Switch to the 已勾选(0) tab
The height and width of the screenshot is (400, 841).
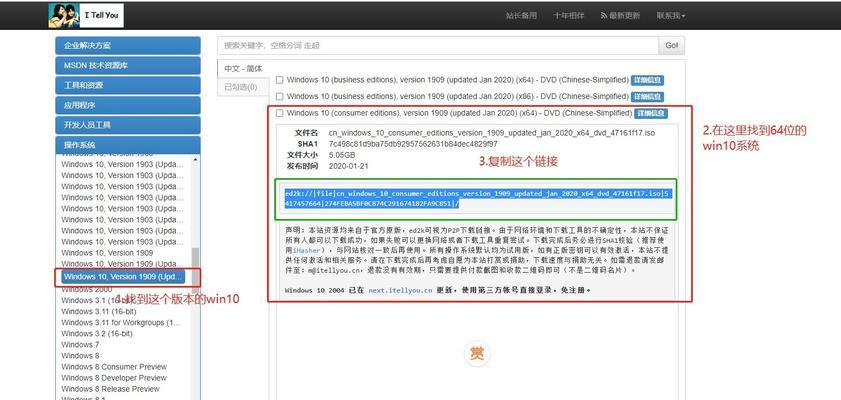241,87
